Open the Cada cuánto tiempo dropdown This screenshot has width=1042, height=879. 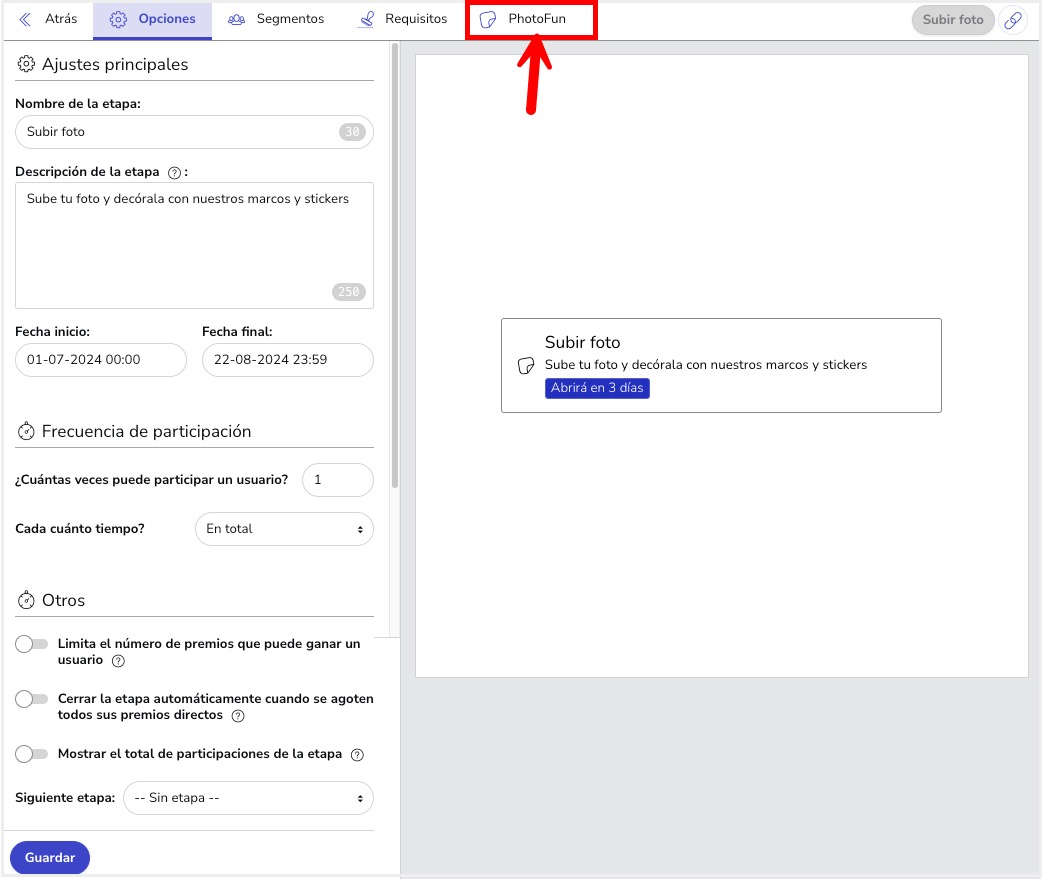(x=284, y=529)
